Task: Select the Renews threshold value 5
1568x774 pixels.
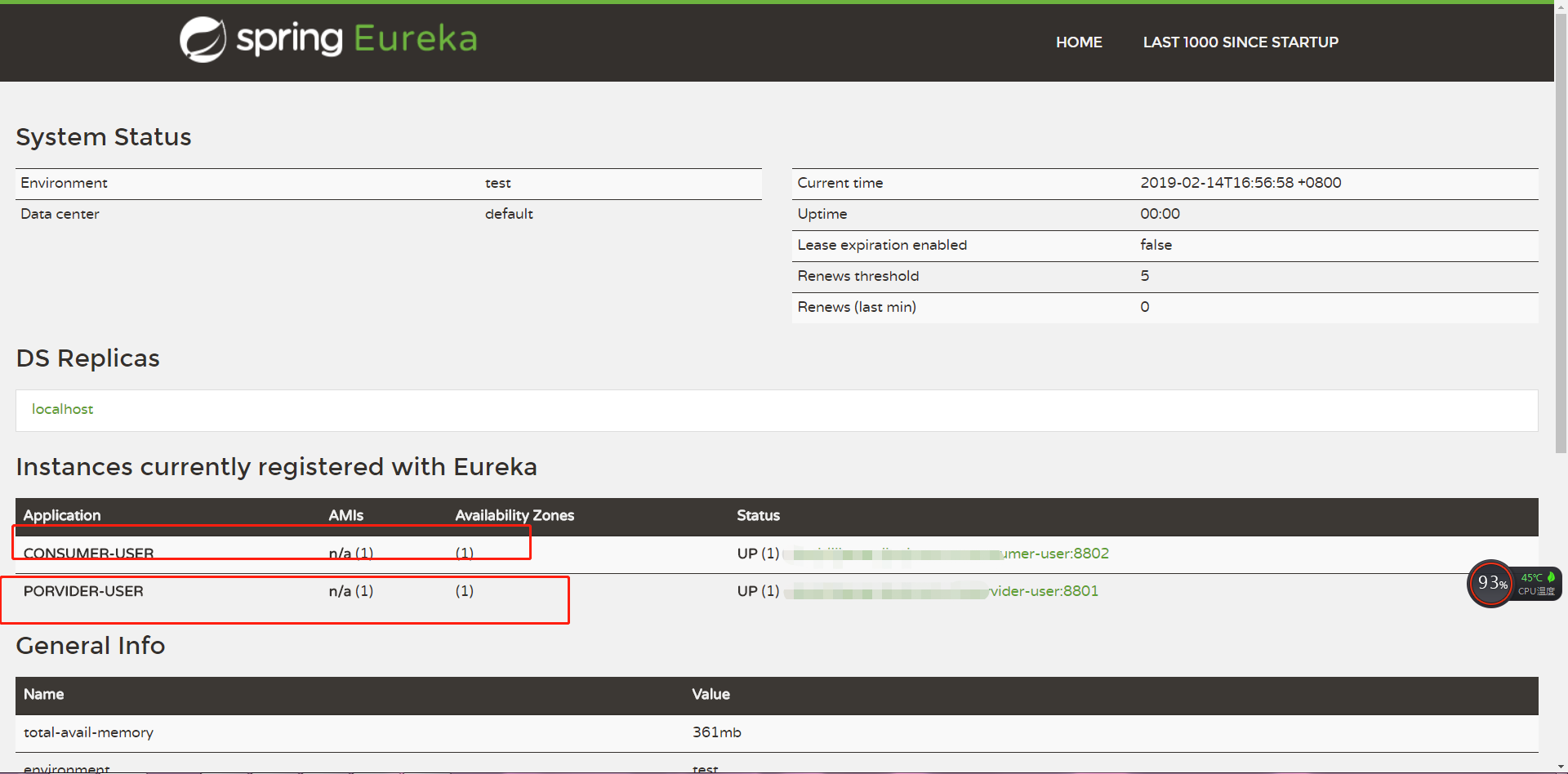Action: 1145,276
